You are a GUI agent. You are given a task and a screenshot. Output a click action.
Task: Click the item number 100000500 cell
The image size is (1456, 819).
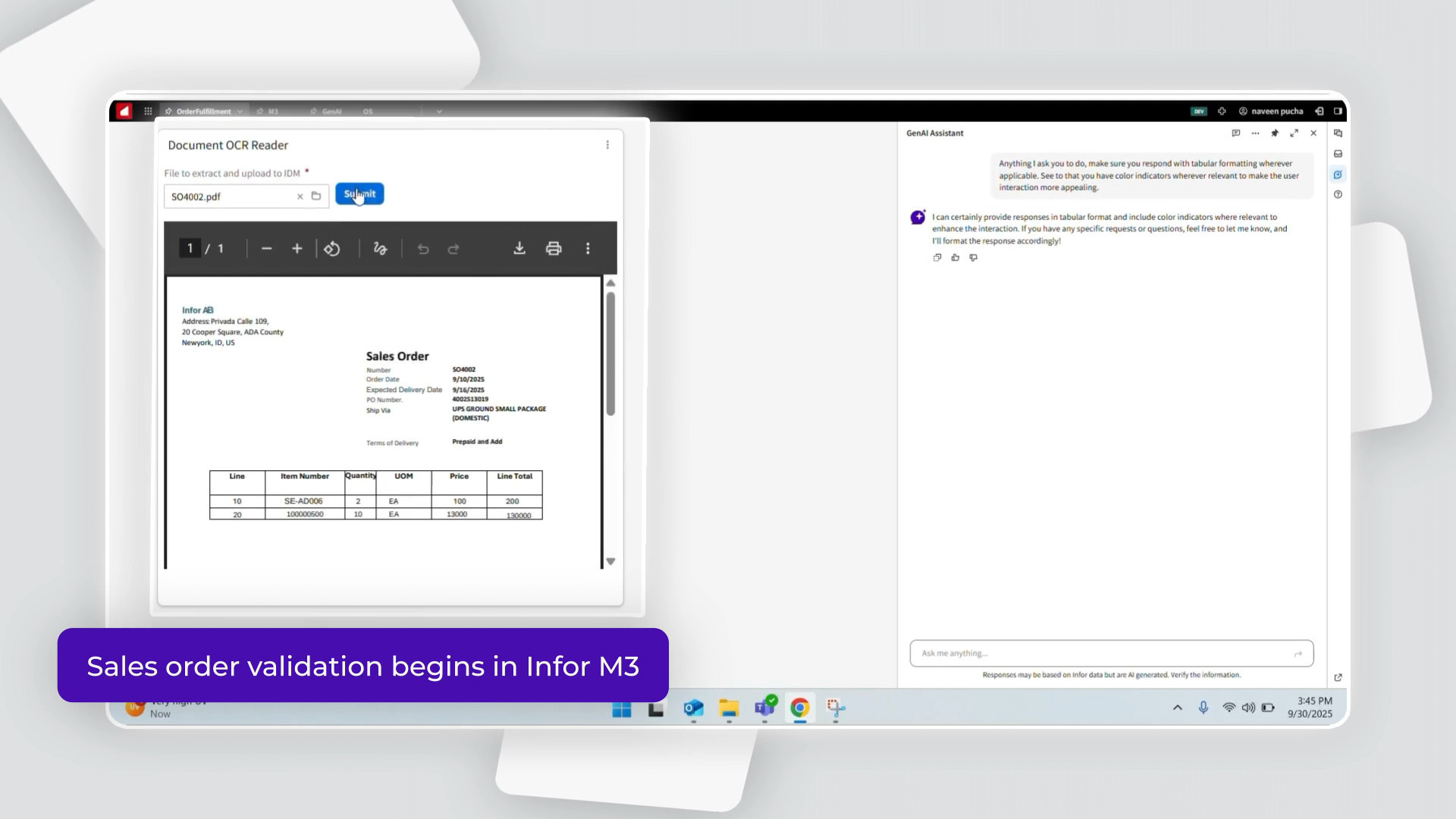(305, 514)
